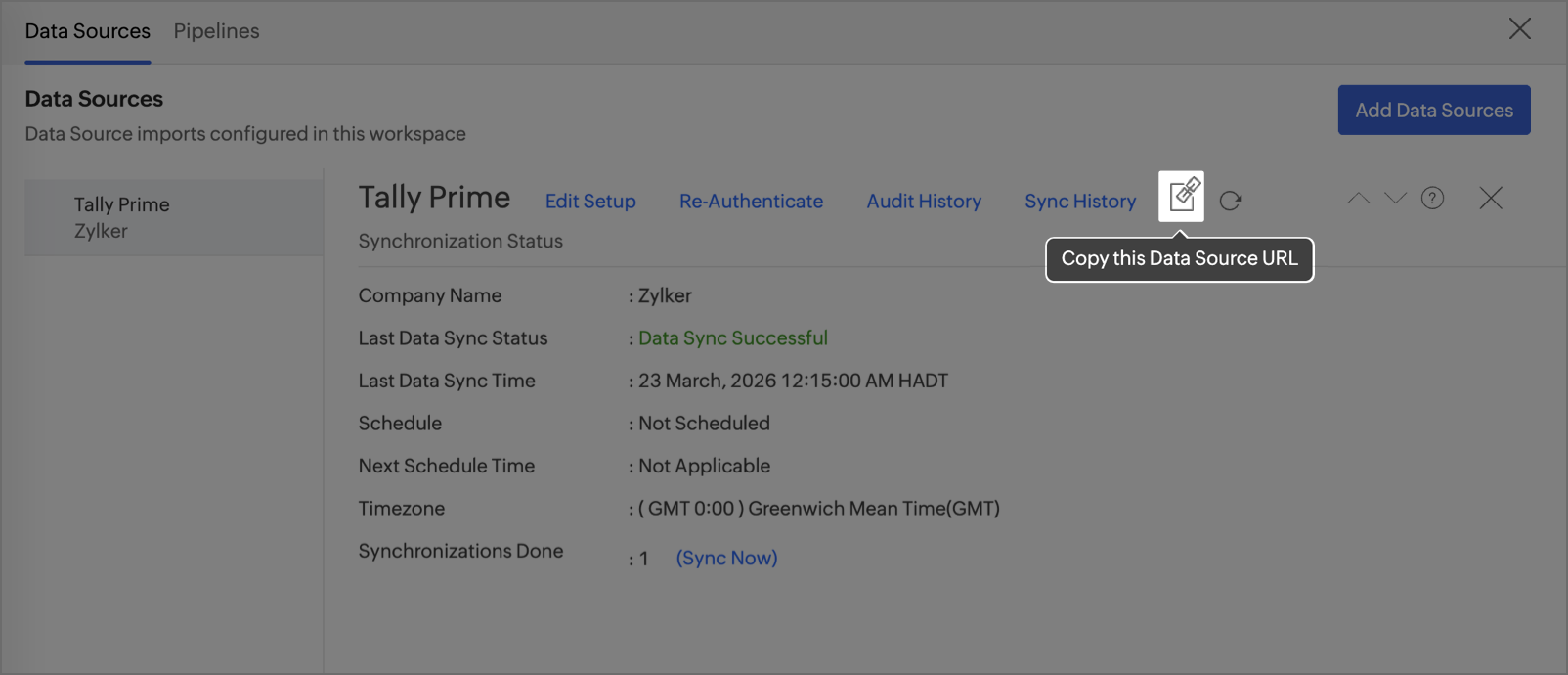Click the Greenwich Mean Time timezone value
Screen dimensions: 1568x675
(819, 509)
